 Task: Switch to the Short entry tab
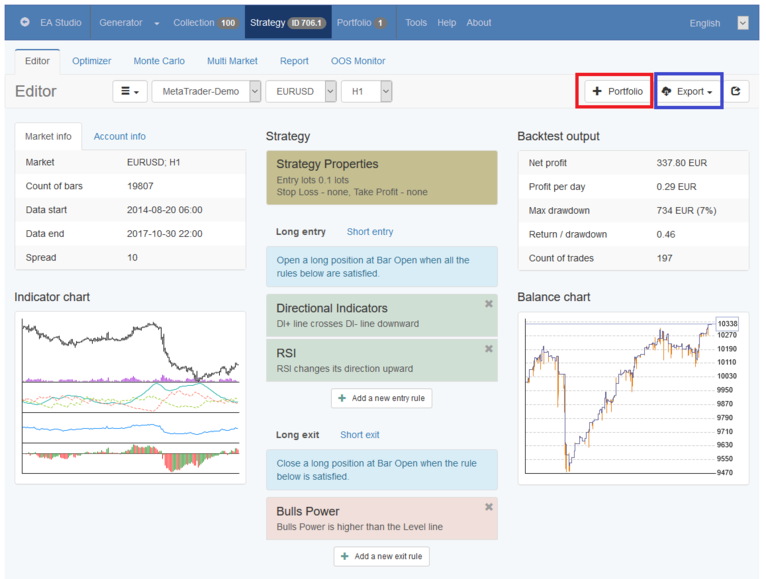370,232
